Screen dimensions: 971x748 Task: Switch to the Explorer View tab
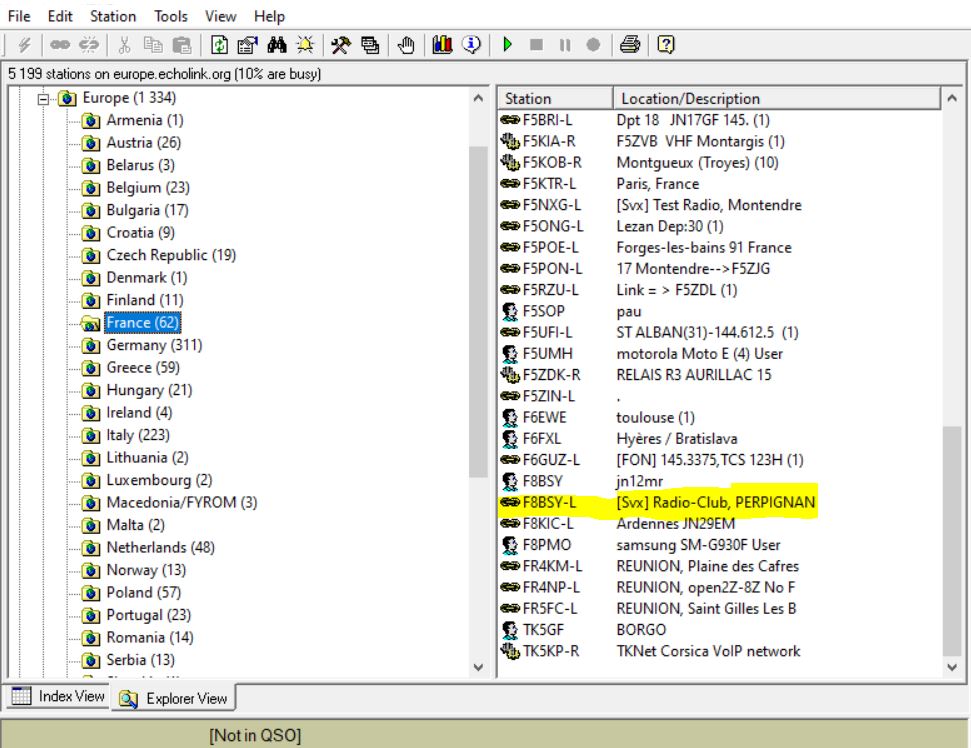[x=173, y=698]
